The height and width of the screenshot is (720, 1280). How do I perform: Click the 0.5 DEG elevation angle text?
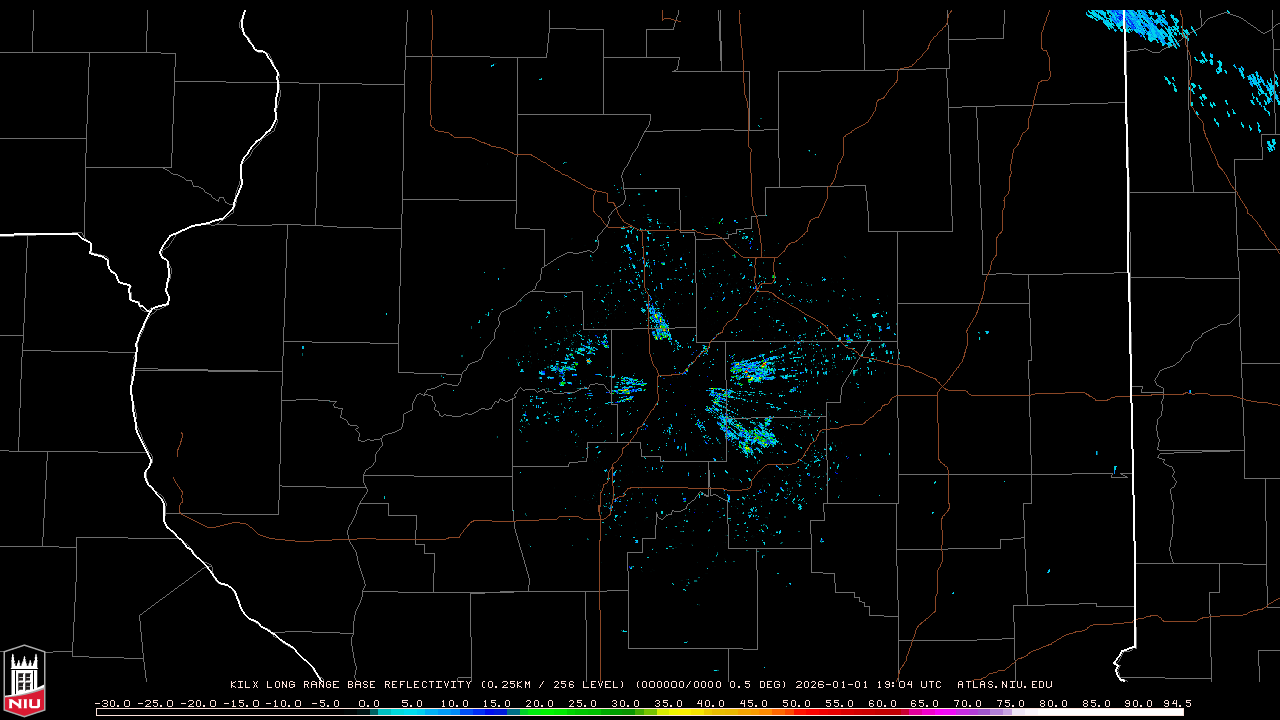point(762,685)
